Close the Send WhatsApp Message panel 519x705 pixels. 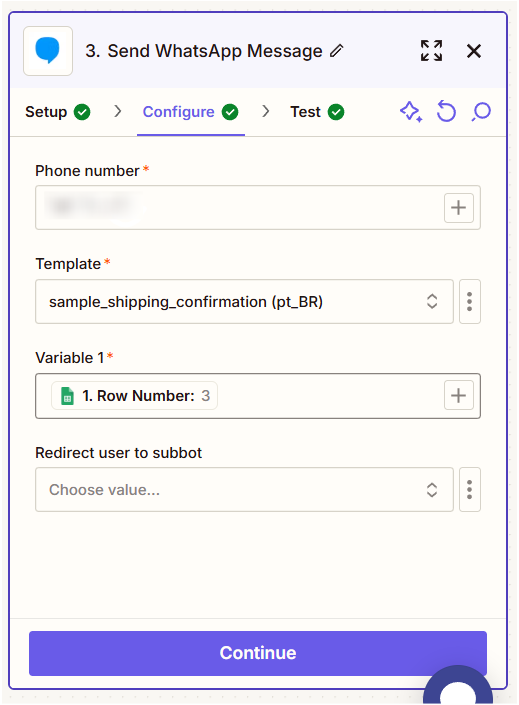coord(474,51)
